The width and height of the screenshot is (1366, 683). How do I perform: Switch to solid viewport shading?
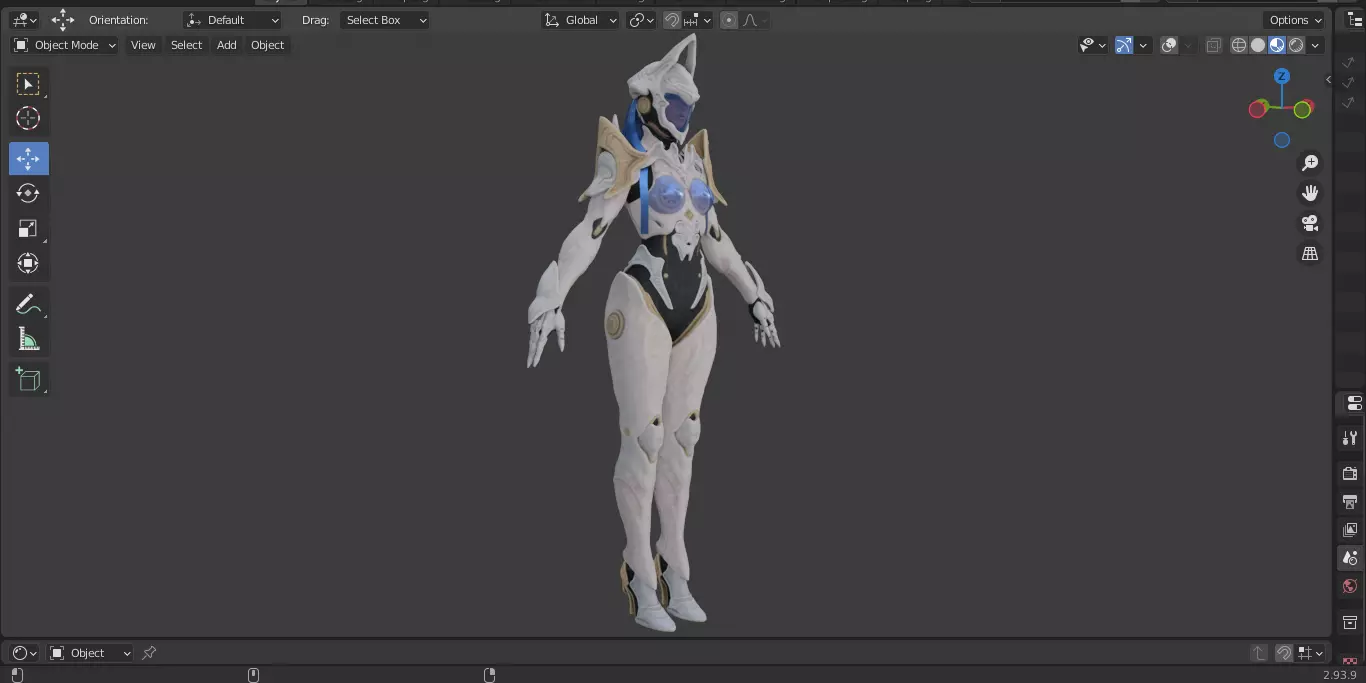point(1258,45)
